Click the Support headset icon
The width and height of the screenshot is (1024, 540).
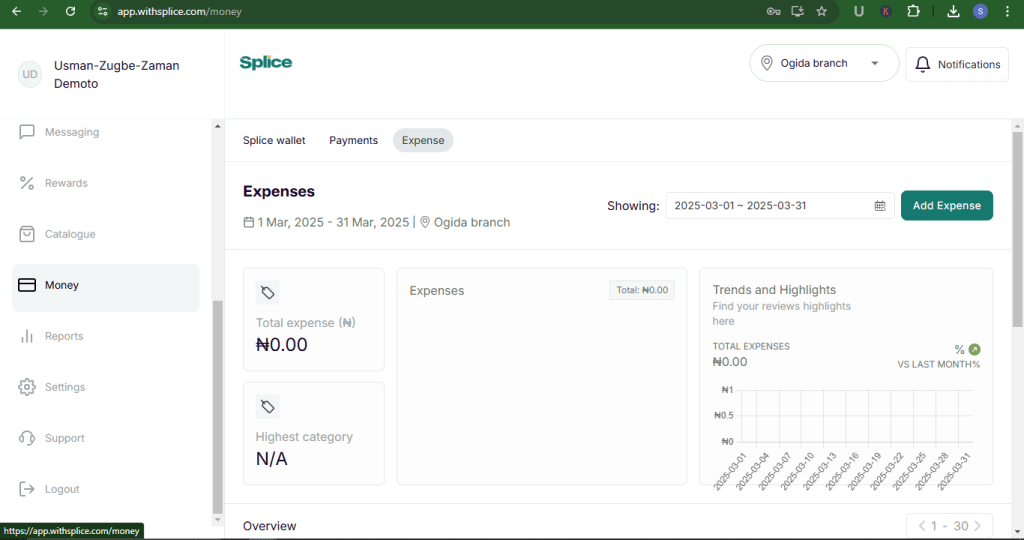(27, 437)
